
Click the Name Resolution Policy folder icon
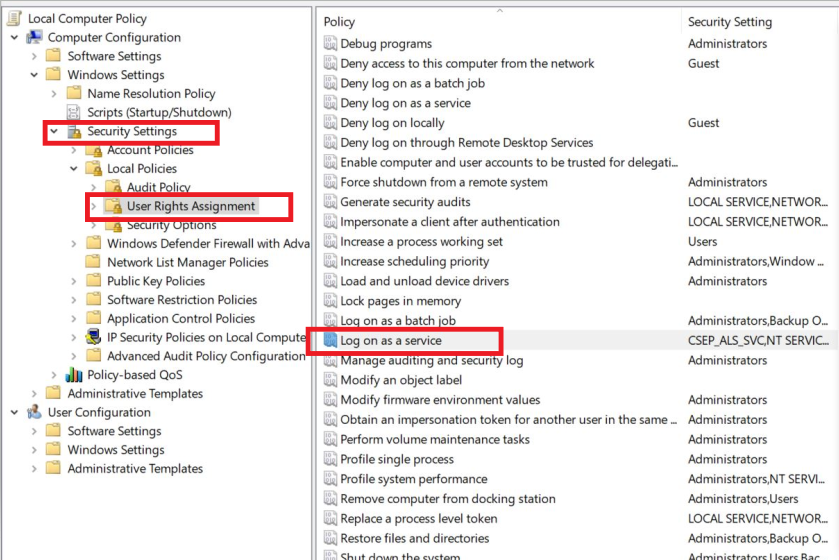[x=74, y=94]
